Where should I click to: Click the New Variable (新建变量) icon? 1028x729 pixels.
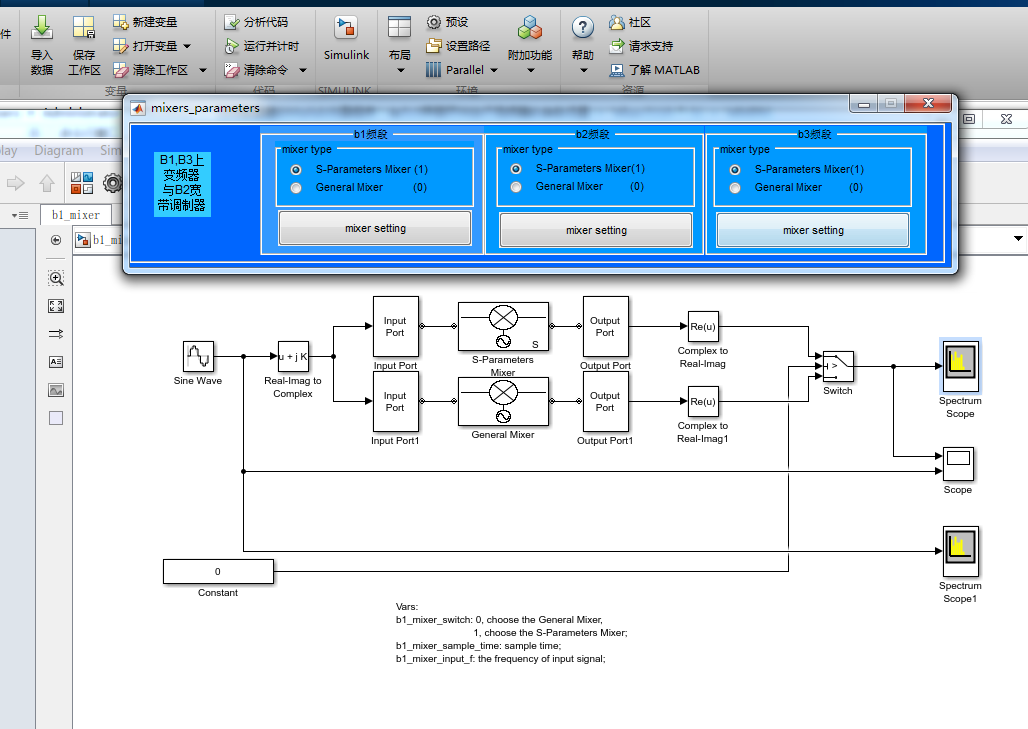click(120, 22)
